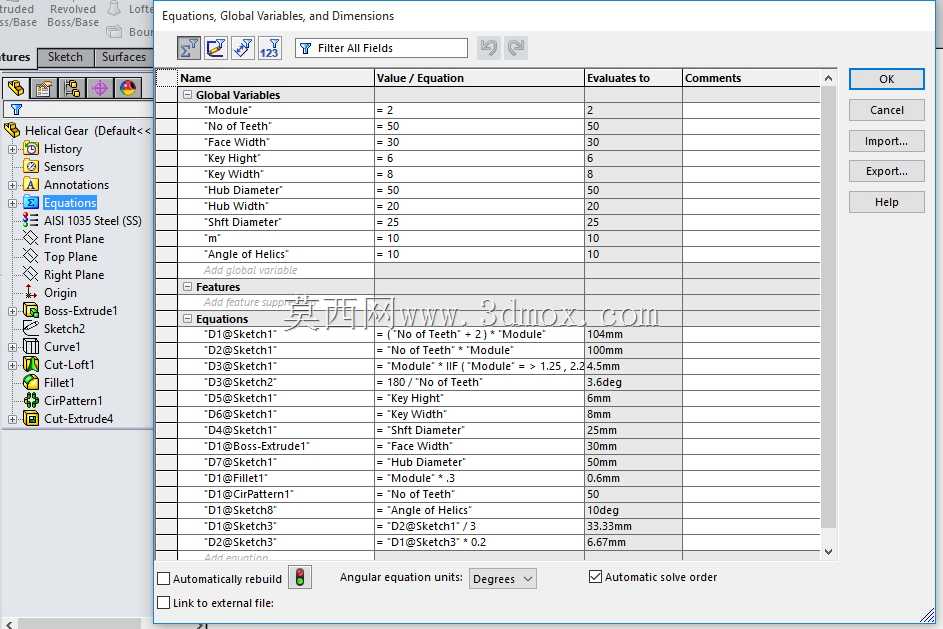The image size is (943, 629).
Task: Open the DimXpertManager tab icon
Action: (x=100, y=88)
